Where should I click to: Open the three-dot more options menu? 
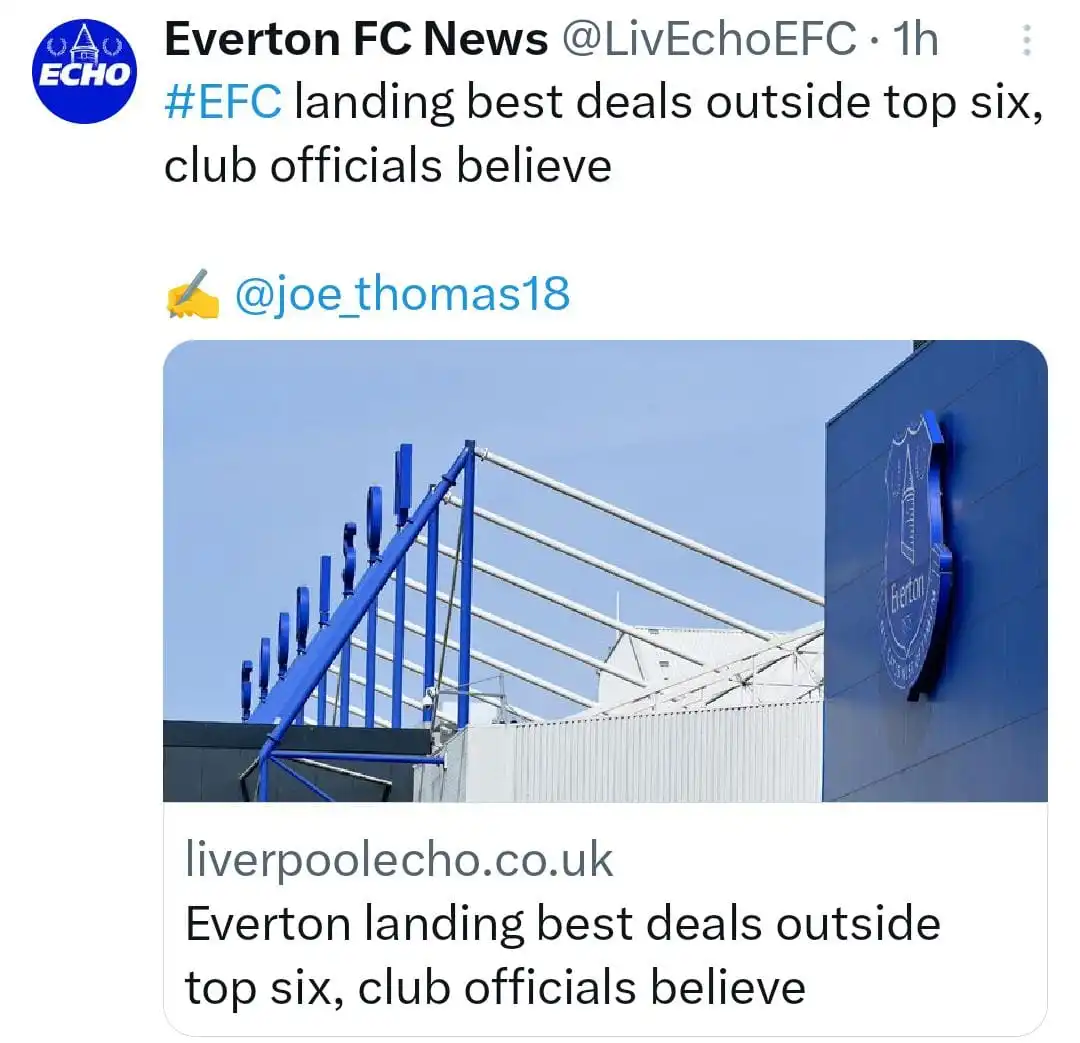click(1025, 41)
